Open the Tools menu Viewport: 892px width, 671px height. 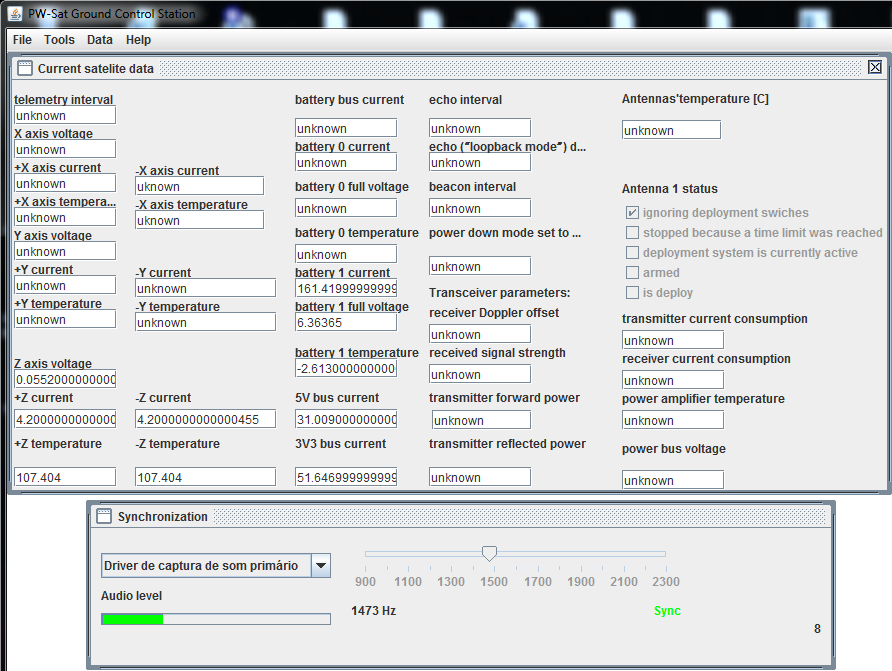coord(59,40)
